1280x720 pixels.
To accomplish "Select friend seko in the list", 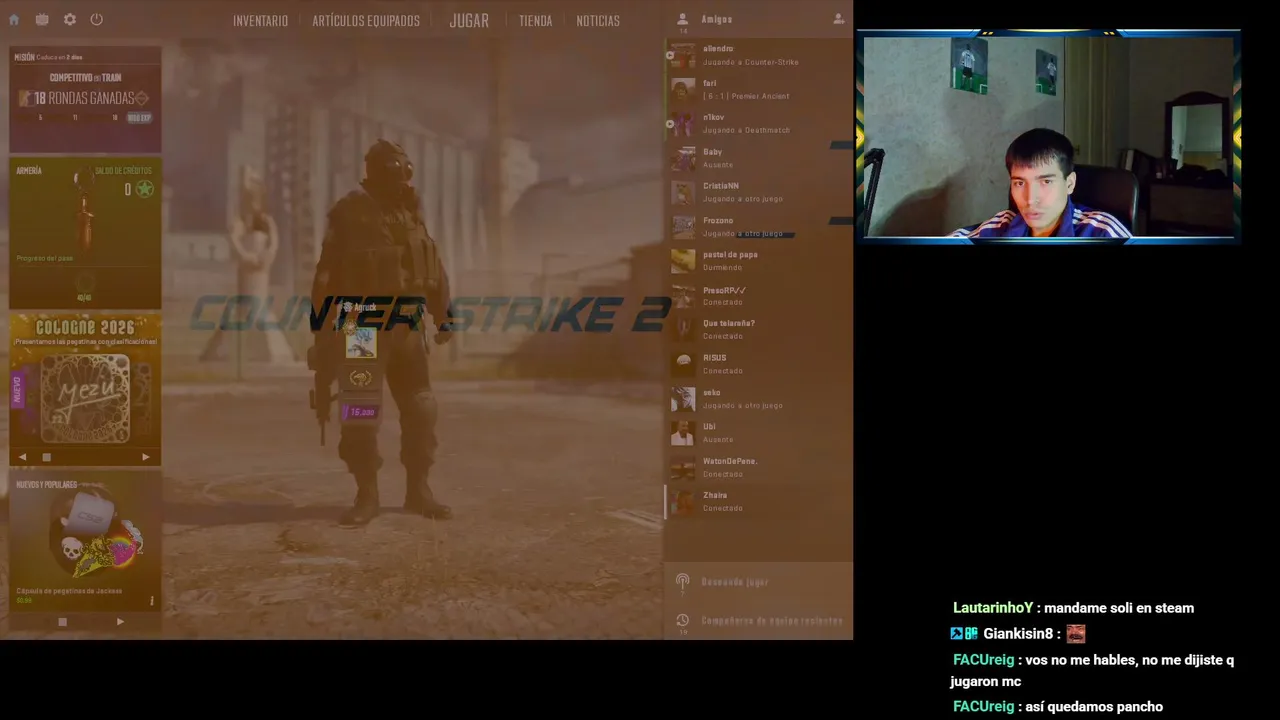I will 758,399.
